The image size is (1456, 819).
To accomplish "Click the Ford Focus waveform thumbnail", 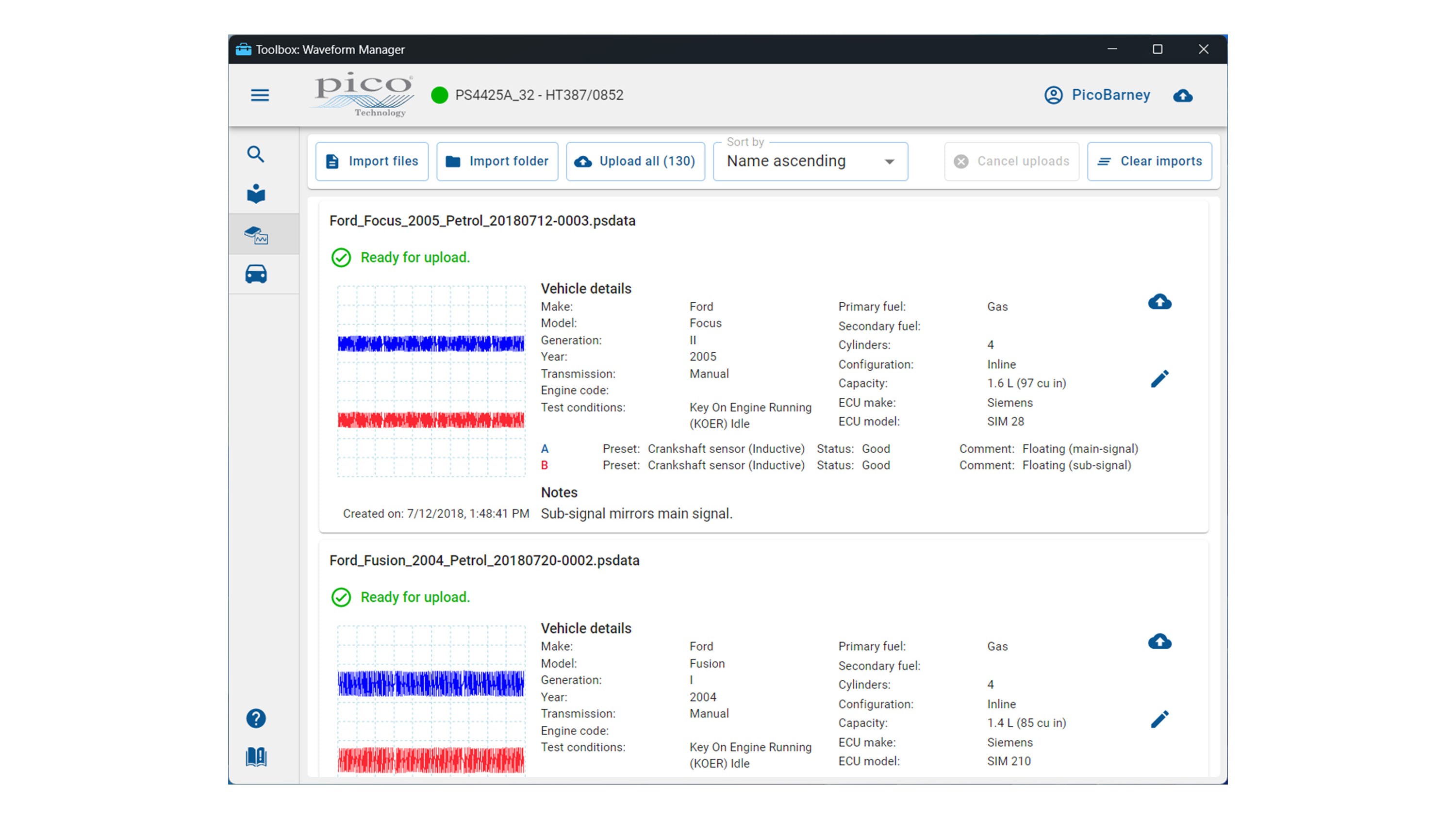I will pos(430,381).
